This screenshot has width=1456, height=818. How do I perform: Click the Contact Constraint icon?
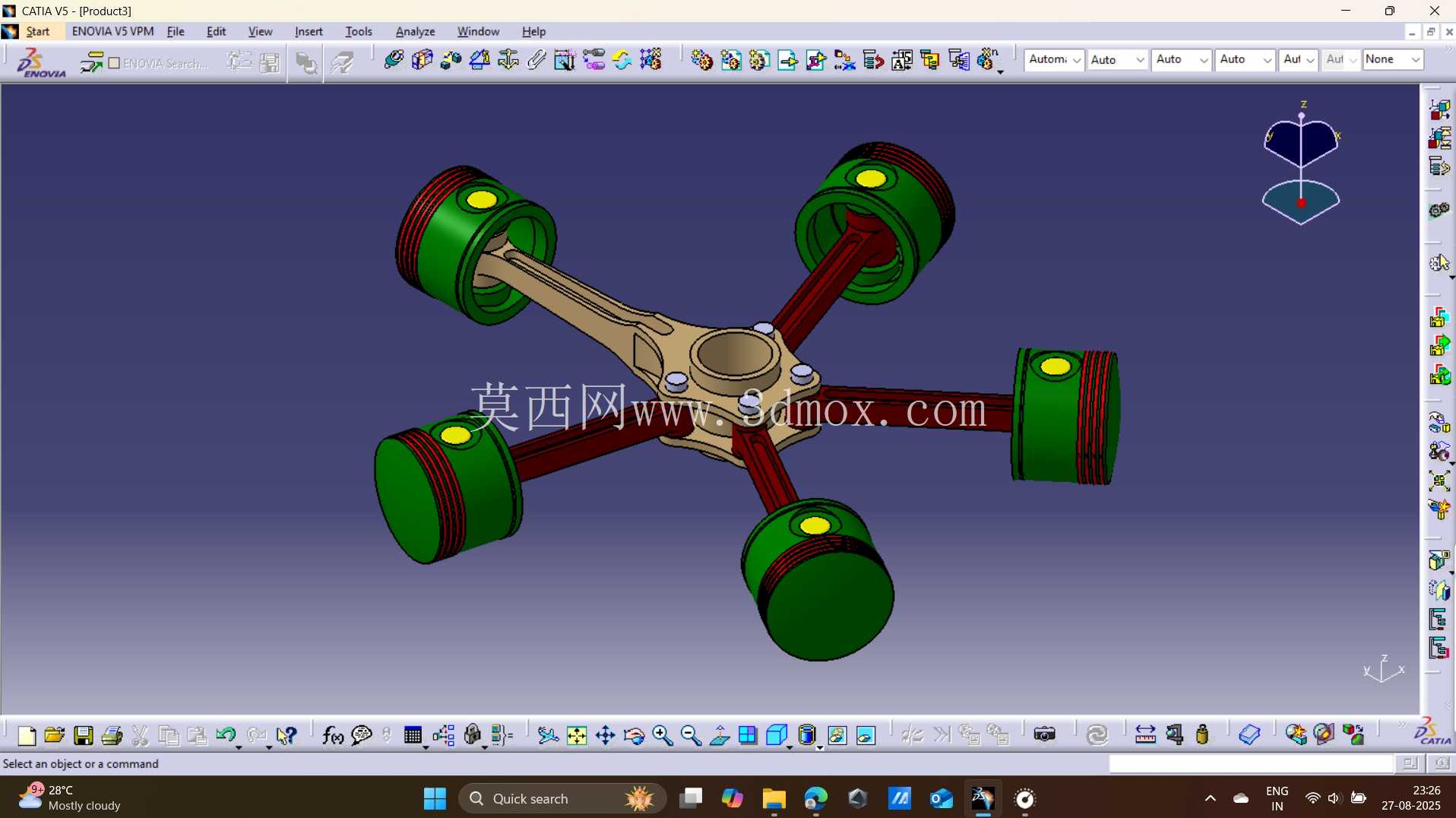point(422,59)
